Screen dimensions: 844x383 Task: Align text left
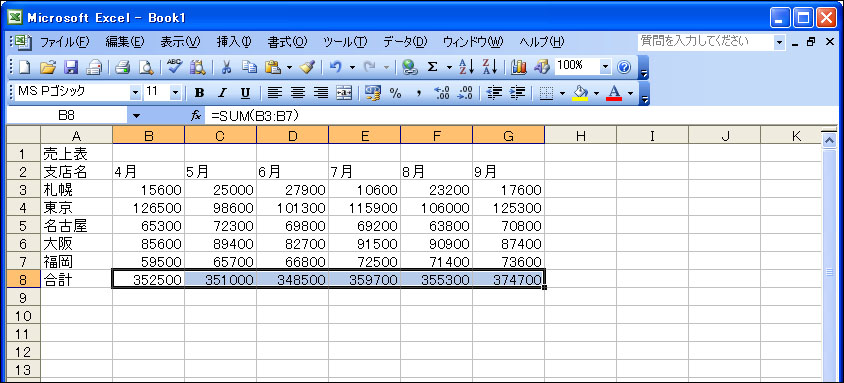click(275, 93)
